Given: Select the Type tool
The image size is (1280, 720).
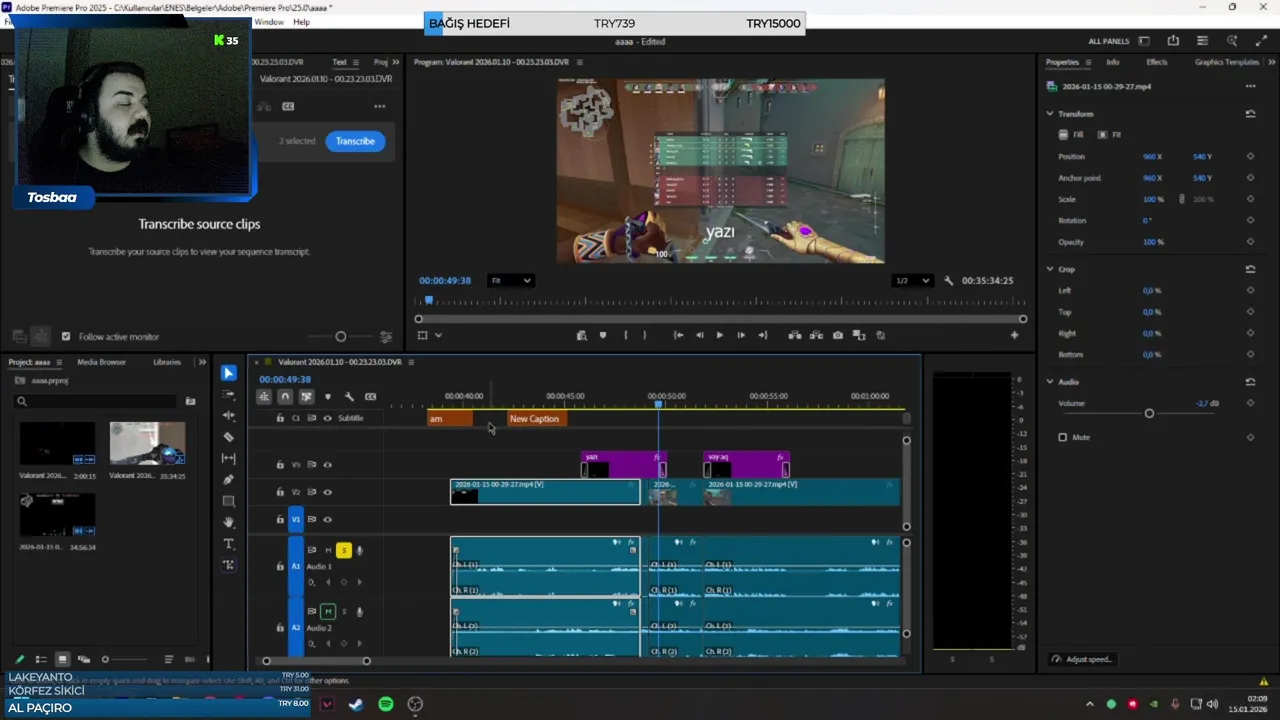Looking at the screenshot, I should click(x=229, y=543).
